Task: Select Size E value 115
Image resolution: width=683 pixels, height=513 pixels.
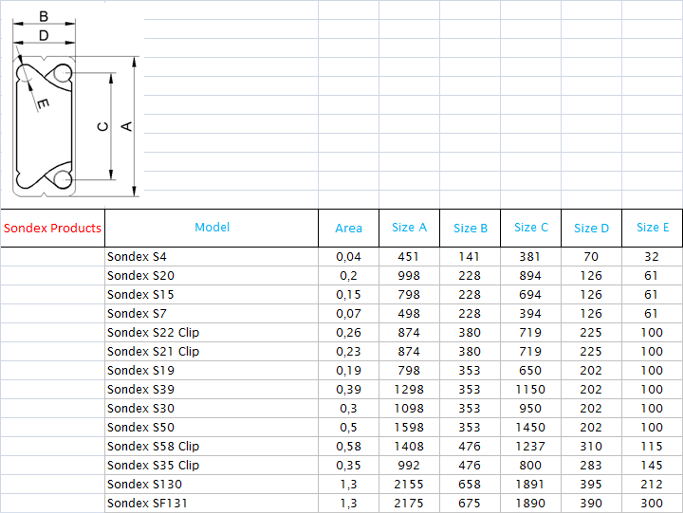Action: click(x=652, y=446)
